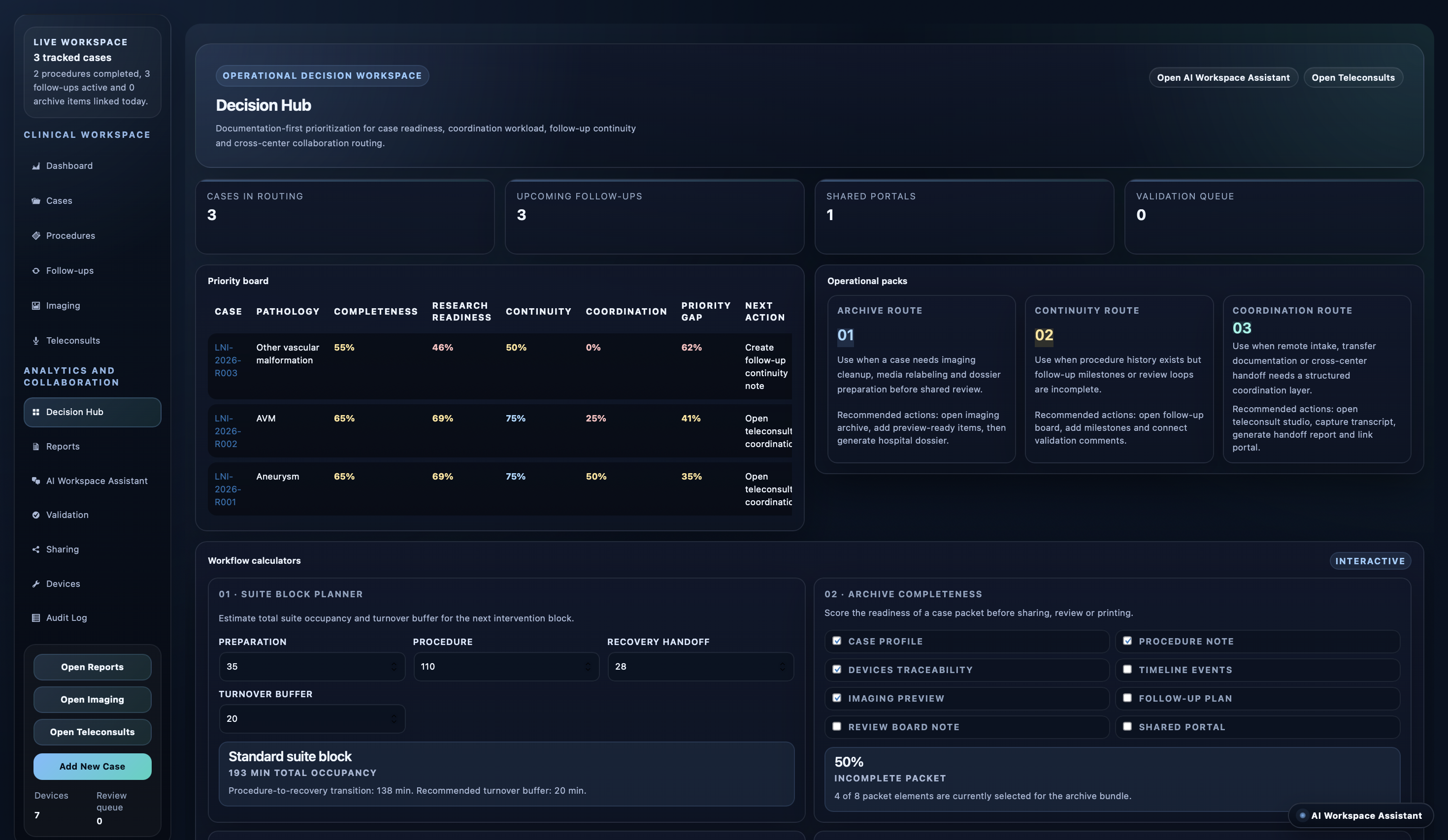Open case link LNI-2026-R001
The width and height of the screenshot is (1448, 840).
(x=228, y=489)
